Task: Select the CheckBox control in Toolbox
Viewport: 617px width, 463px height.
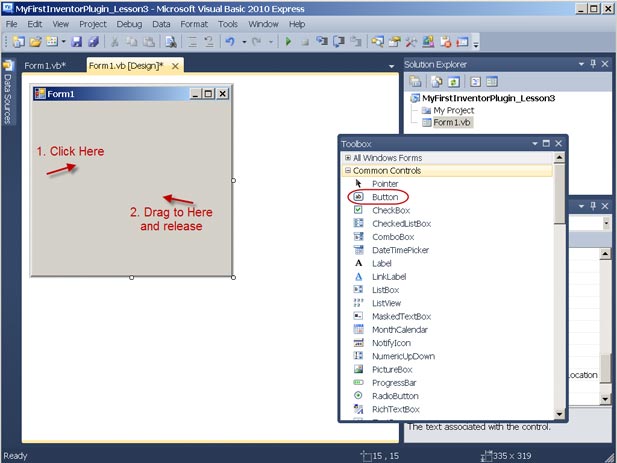Action: pyautogui.click(x=390, y=210)
